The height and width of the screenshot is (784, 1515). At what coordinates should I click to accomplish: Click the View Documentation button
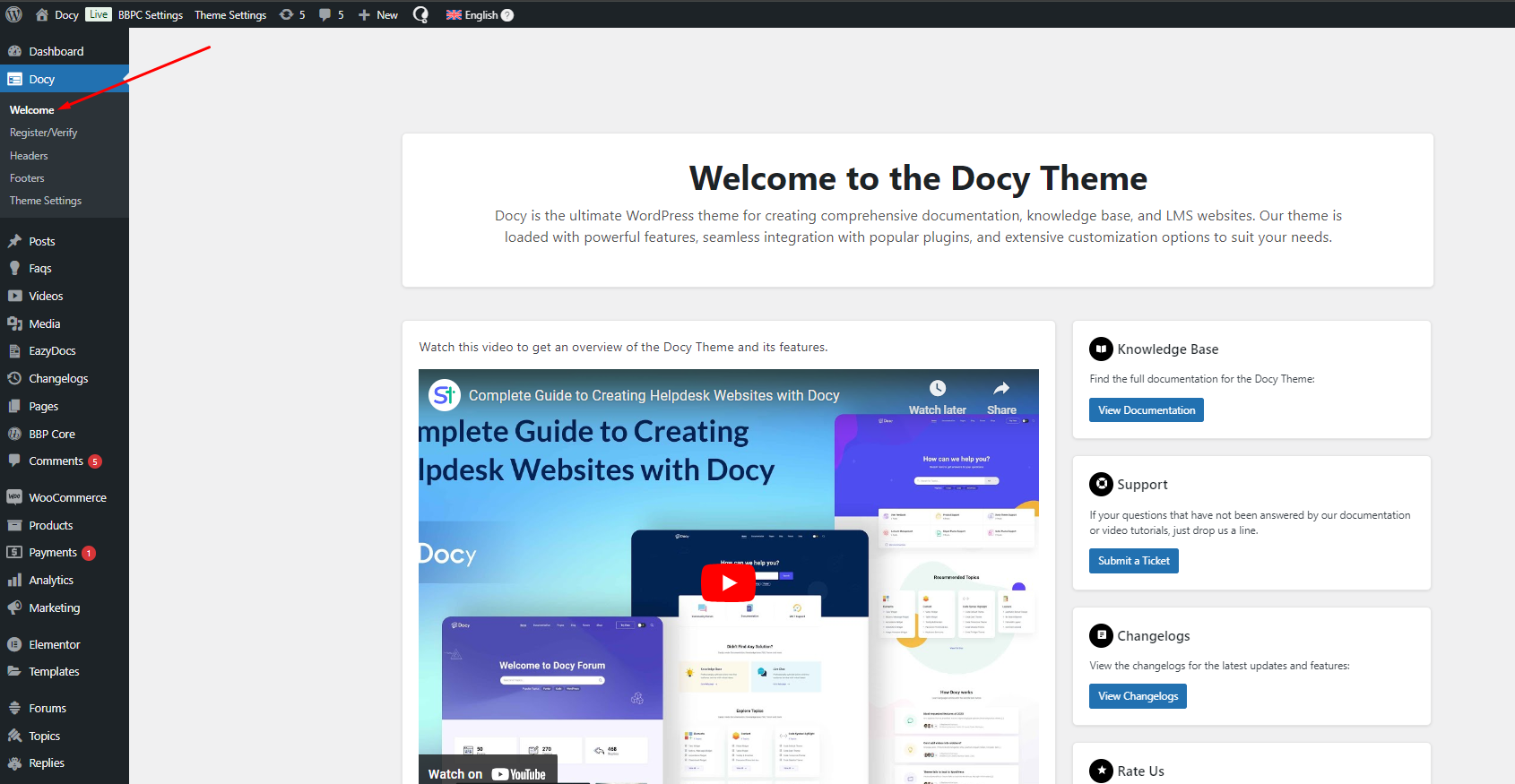point(1147,410)
